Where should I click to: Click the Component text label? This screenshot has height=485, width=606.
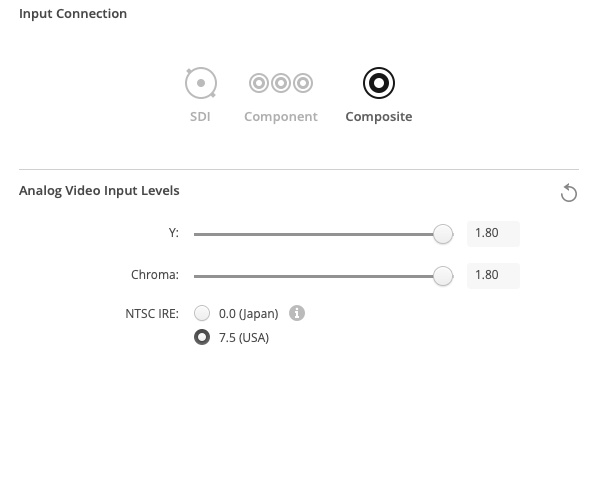(x=281, y=117)
